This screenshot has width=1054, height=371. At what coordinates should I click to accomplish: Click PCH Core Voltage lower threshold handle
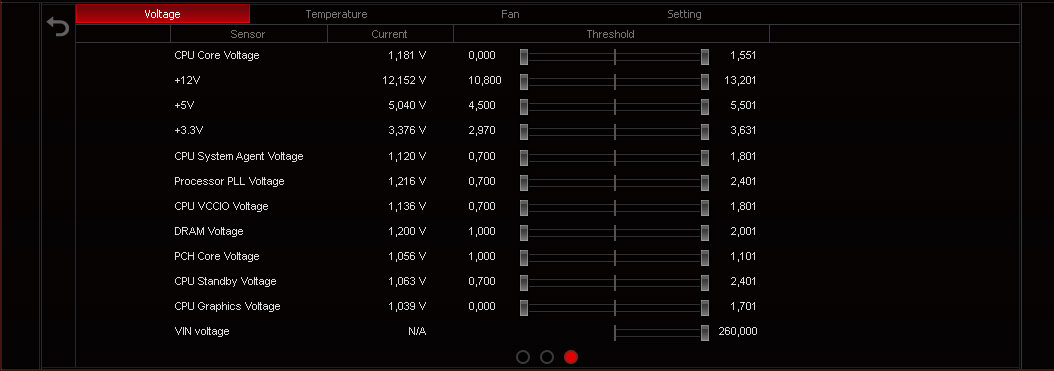point(524,257)
